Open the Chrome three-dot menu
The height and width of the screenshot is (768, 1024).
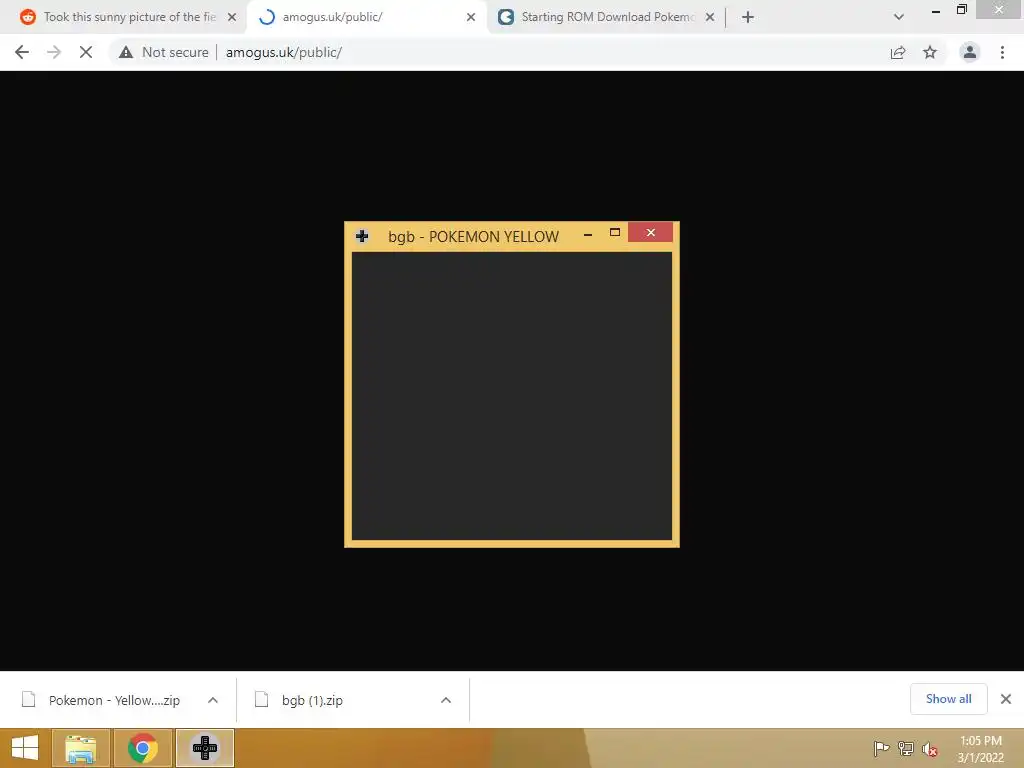[1002, 52]
